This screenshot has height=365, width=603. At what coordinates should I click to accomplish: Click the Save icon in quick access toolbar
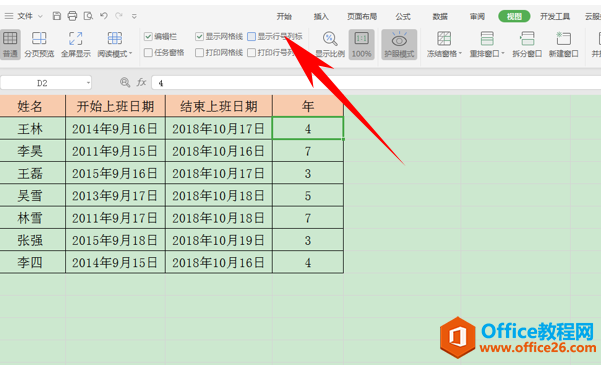tap(57, 16)
